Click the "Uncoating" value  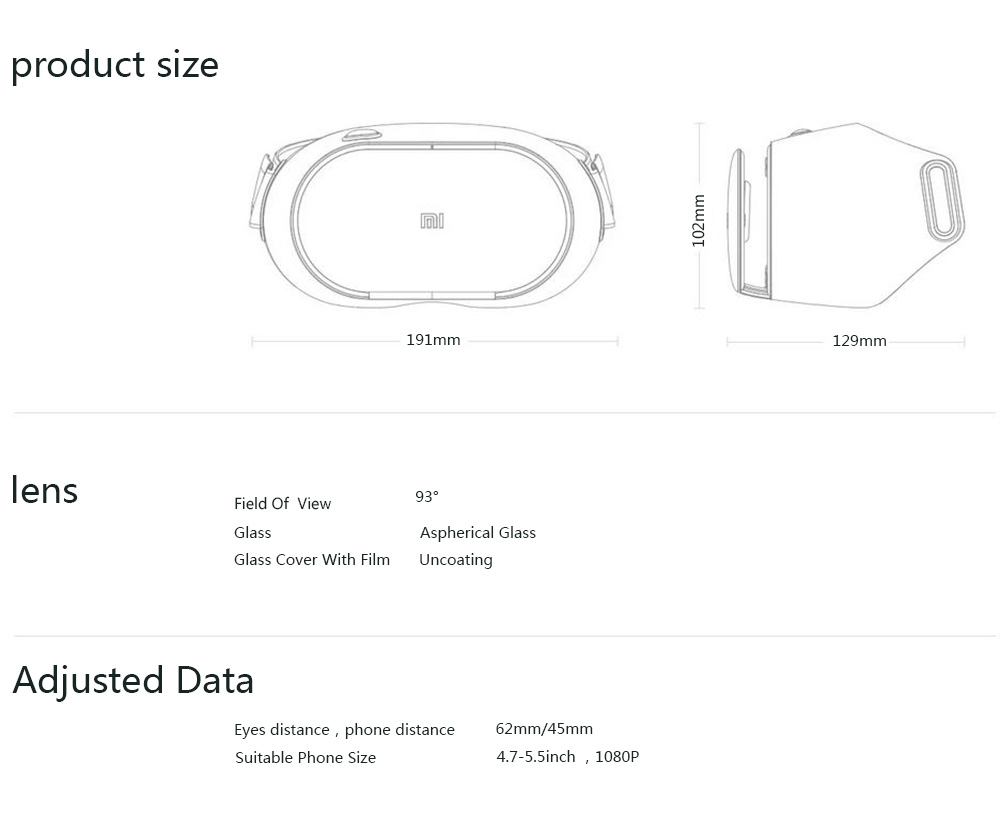[x=456, y=560]
